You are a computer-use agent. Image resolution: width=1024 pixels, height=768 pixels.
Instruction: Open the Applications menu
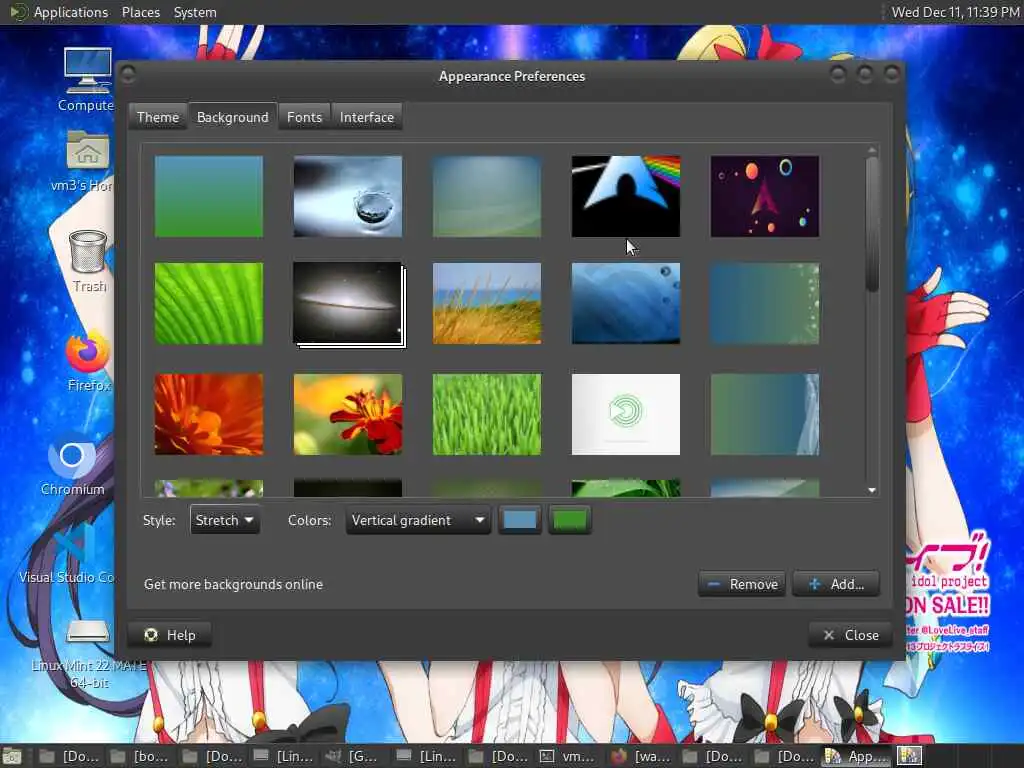[x=59, y=12]
